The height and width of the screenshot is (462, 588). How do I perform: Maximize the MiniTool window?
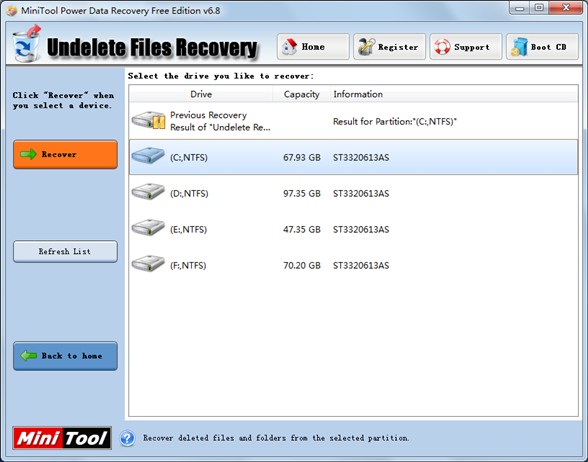[x=539, y=8]
